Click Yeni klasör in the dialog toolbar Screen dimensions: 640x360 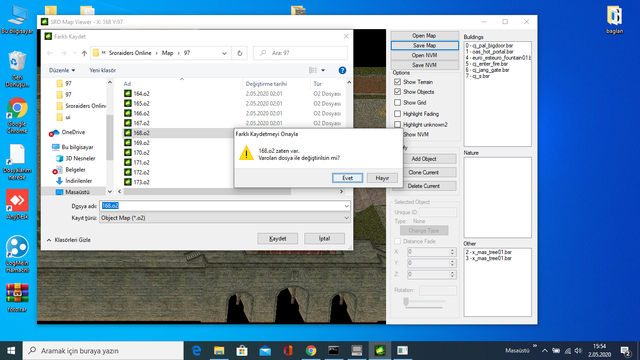point(102,70)
